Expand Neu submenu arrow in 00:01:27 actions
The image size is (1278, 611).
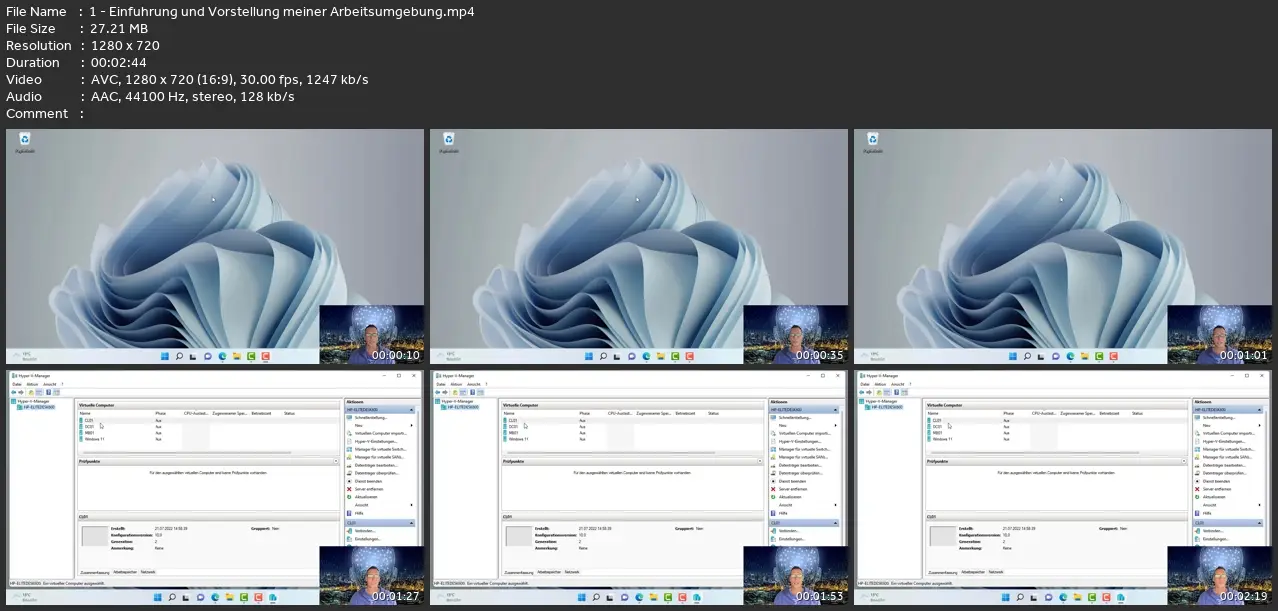(x=413, y=425)
